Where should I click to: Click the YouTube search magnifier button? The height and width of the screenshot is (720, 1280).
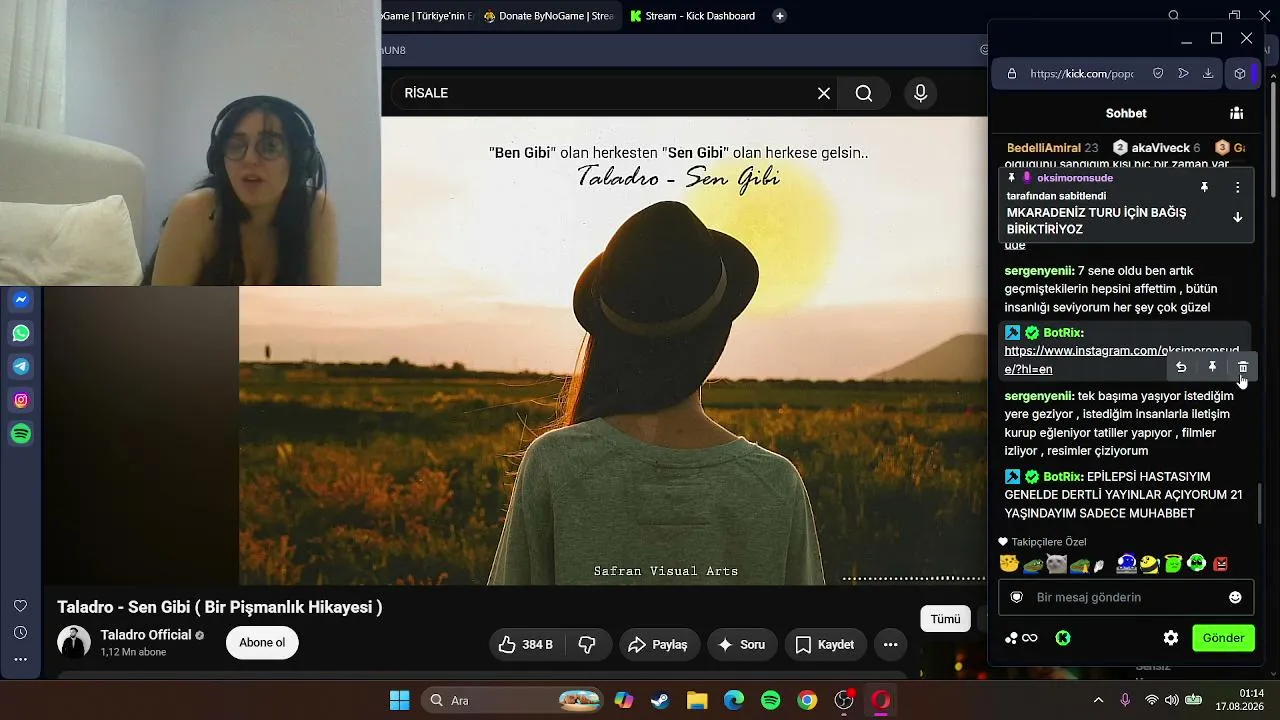pyautogui.click(x=864, y=93)
